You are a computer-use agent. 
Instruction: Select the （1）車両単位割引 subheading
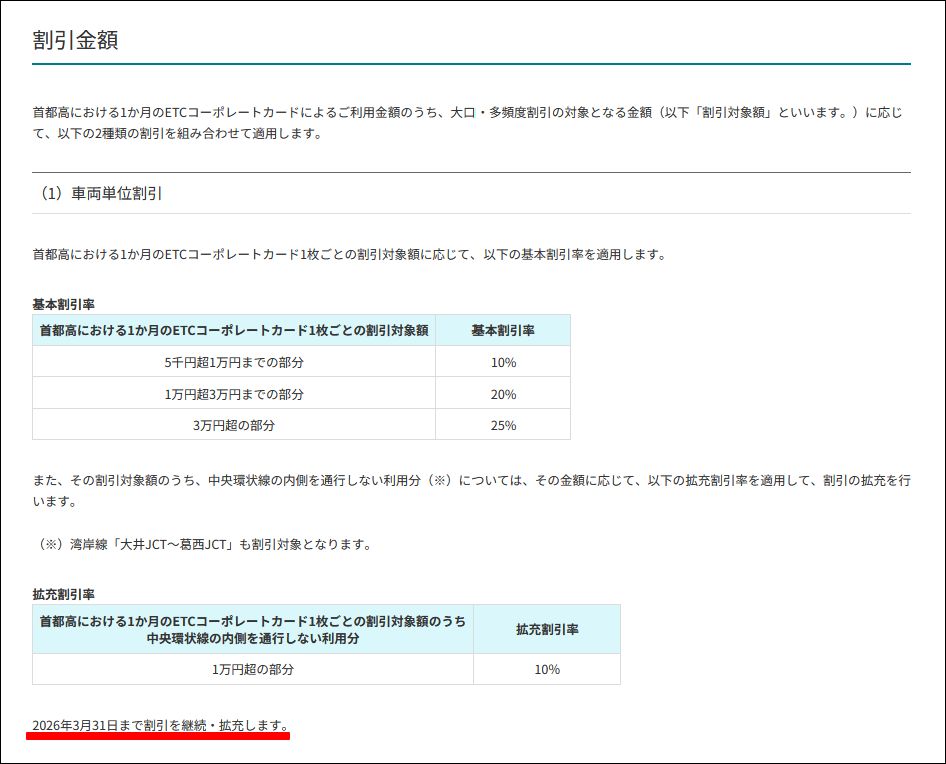pyautogui.click(x=100, y=193)
